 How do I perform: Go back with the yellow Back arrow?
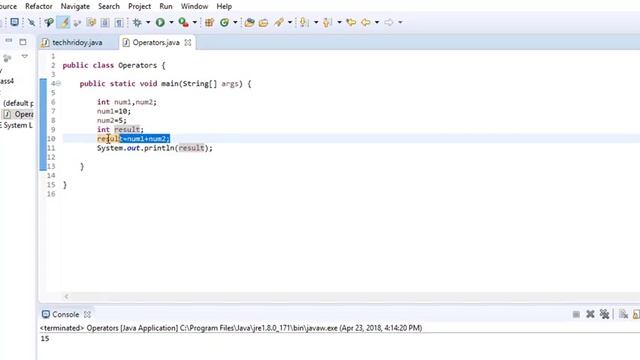click(366, 22)
